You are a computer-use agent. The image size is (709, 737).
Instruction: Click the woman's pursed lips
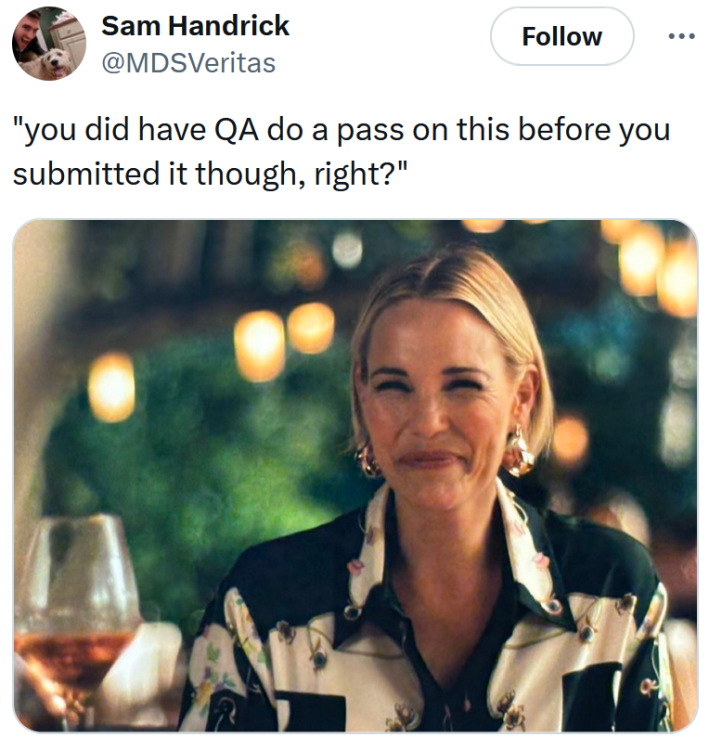(432, 459)
